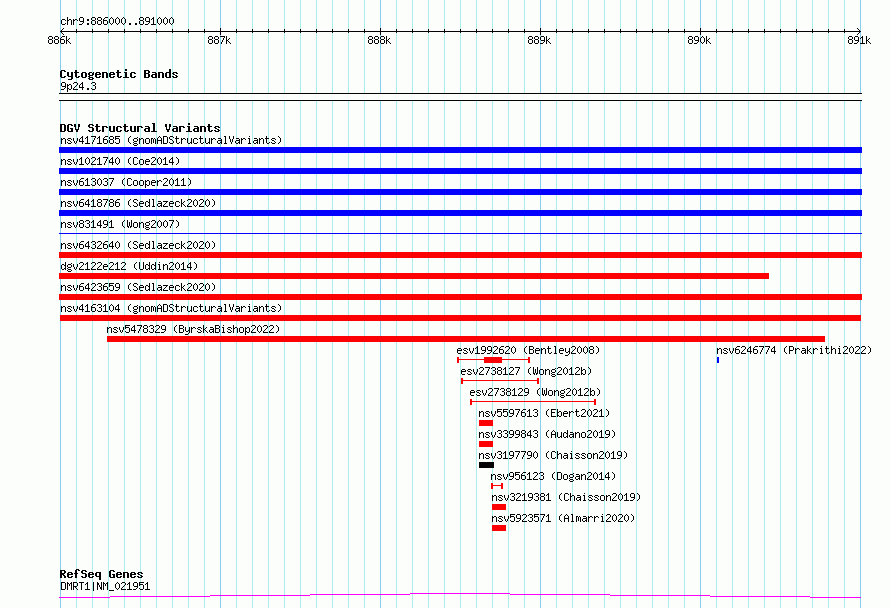Click the nsv4171685 gnomAD blue variant bar
This screenshot has height=608, width=890.
pyautogui.click(x=460, y=150)
